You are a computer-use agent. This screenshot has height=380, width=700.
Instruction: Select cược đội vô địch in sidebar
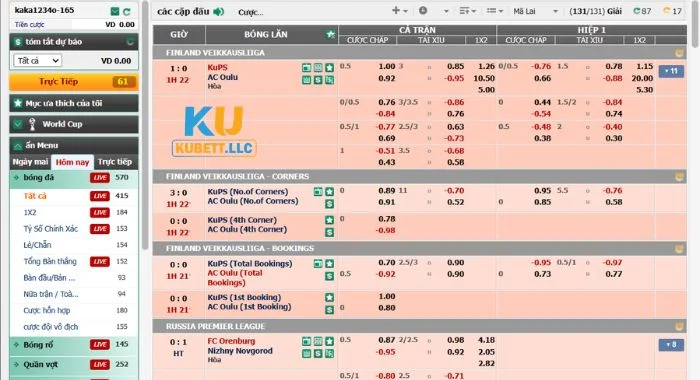tap(50, 327)
